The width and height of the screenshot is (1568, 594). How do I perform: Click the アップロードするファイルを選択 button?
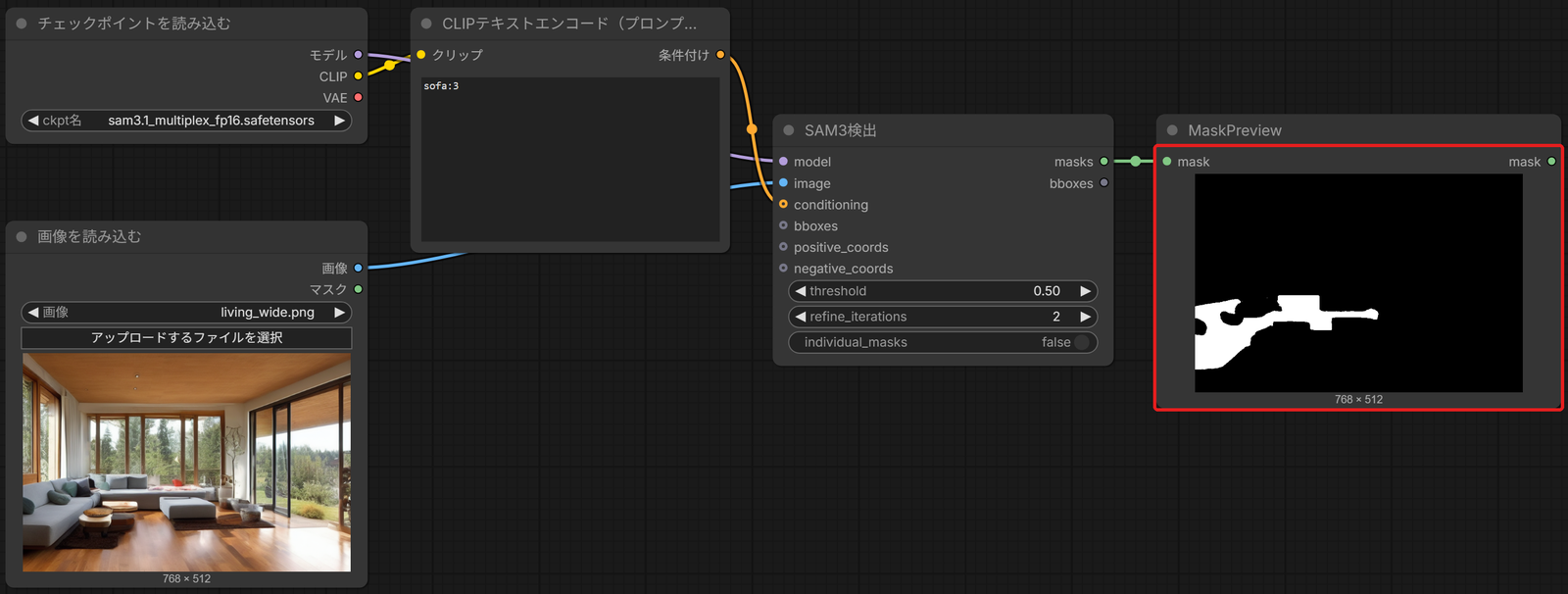[186, 337]
